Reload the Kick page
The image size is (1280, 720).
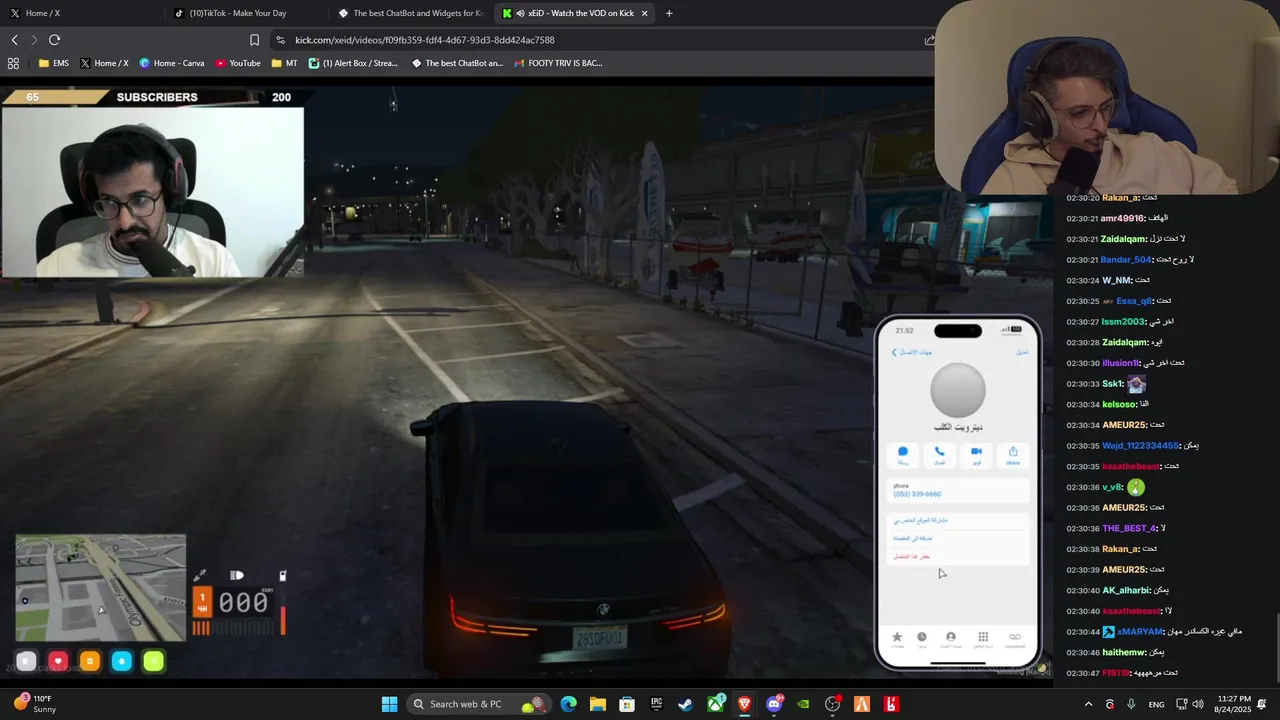click(54, 40)
